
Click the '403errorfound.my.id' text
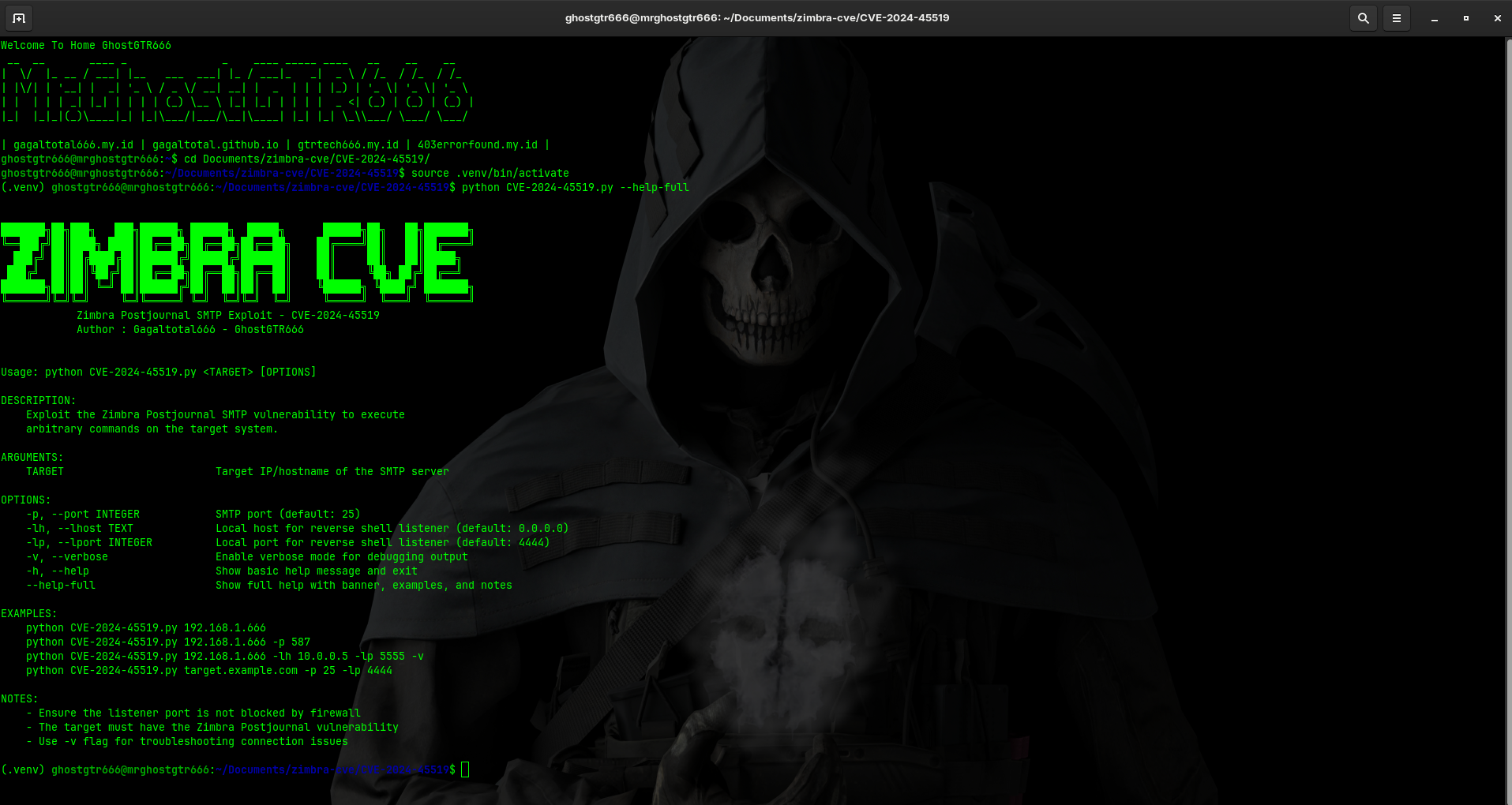(x=478, y=145)
